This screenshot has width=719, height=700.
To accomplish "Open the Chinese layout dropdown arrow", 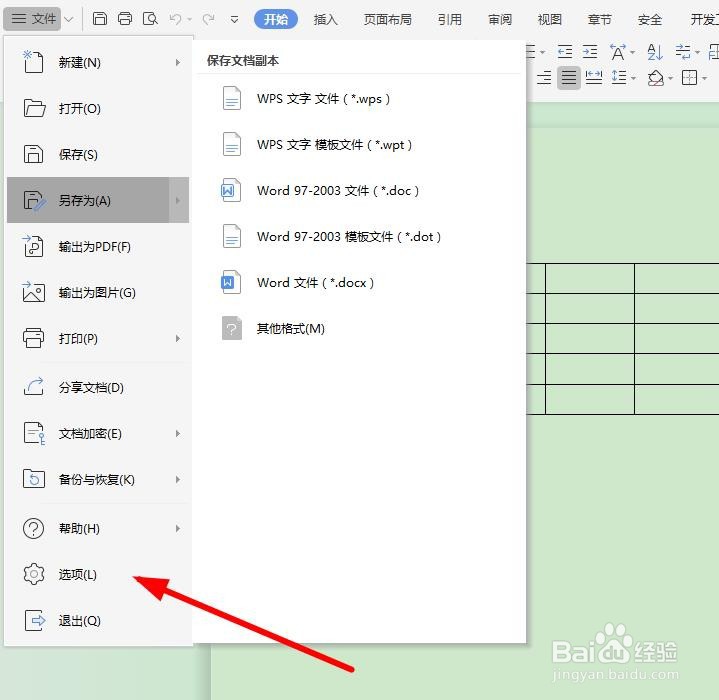I will point(633,52).
